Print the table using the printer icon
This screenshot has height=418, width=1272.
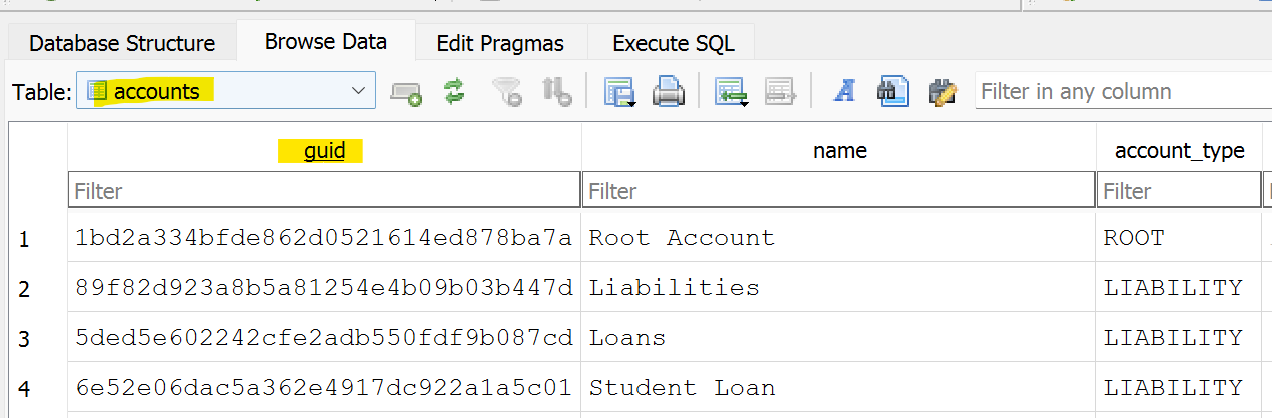click(668, 93)
